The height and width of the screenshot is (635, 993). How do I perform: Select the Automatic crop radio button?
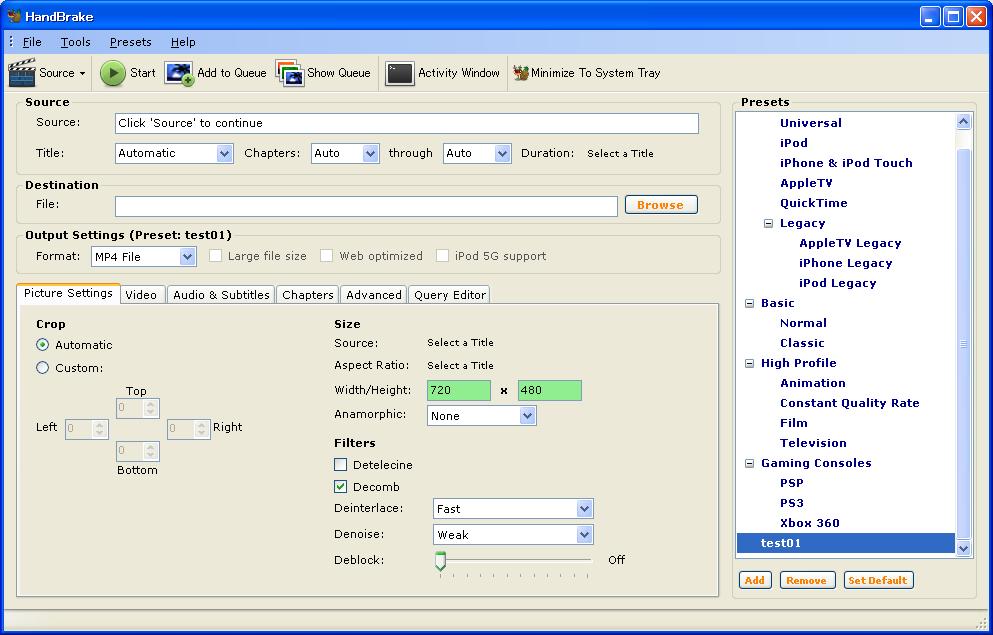click(x=42, y=345)
